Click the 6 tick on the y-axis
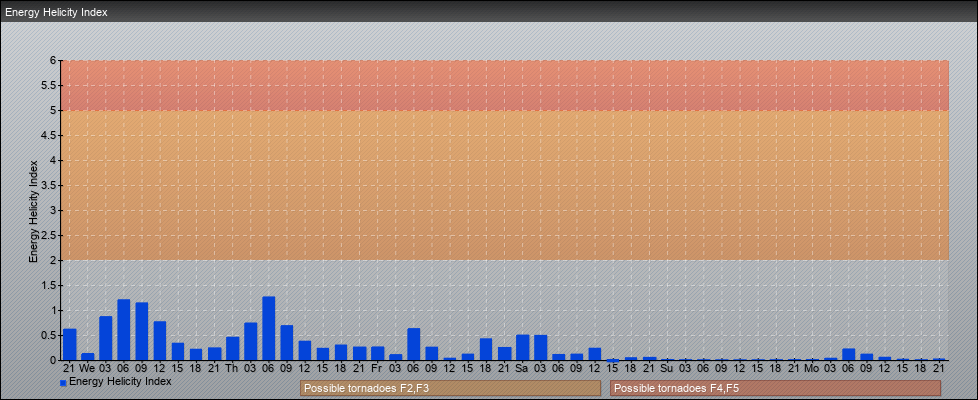 click(x=54, y=61)
